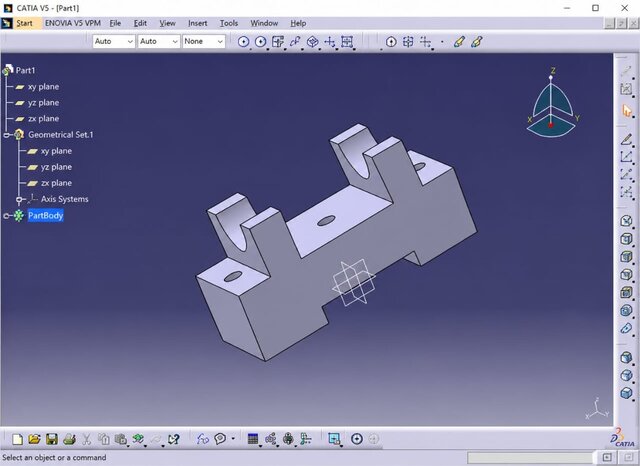Viewport: 640px width, 466px height.
Task: Open the first Auto dropdown
Action: (x=114, y=41)
